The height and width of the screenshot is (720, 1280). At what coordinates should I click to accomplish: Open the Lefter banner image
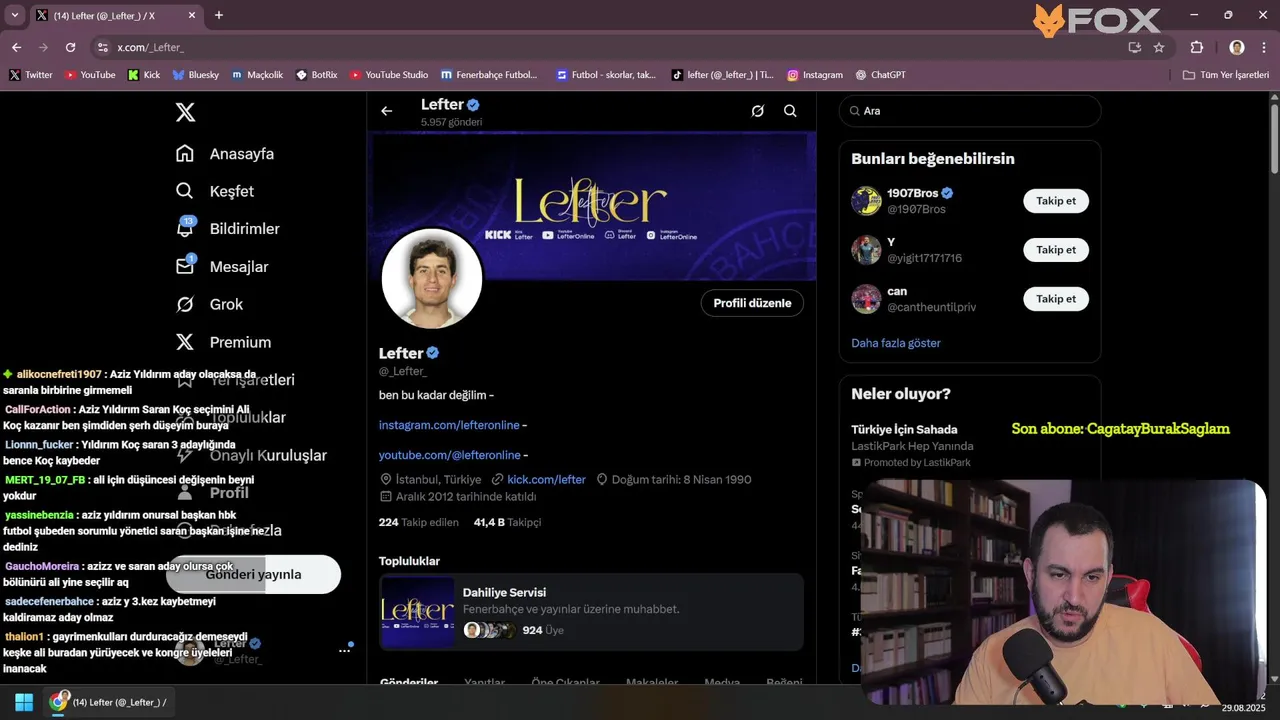594,205
